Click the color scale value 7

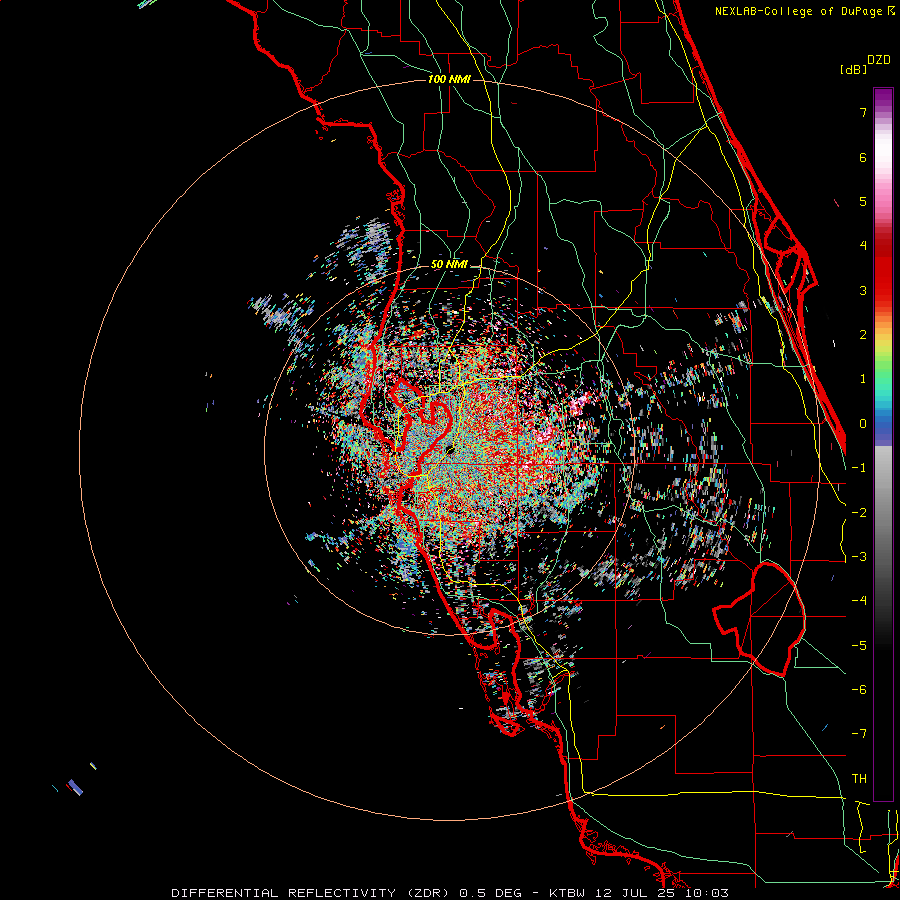pyautogui.click(x=863, y=112)
